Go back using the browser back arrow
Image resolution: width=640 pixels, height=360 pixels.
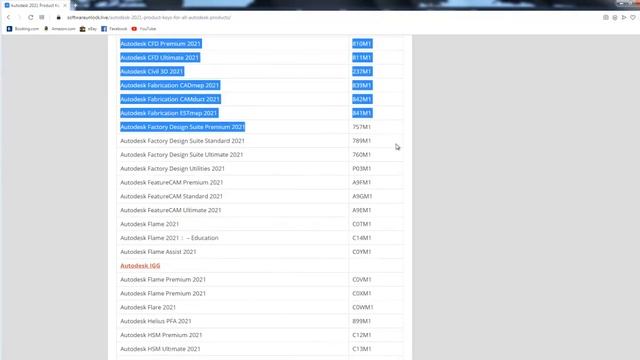click(x=9, y=18)
